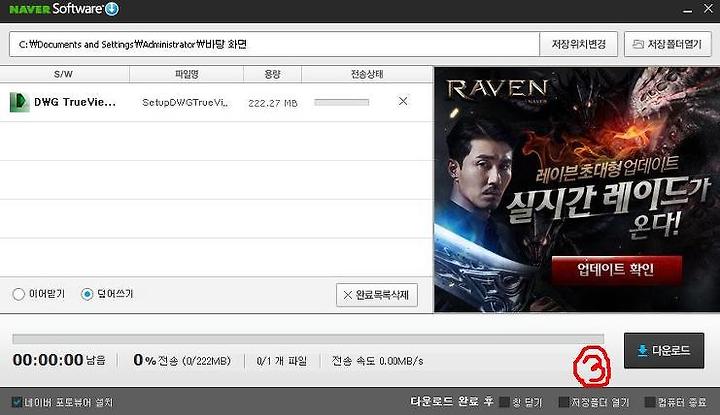Click the 파일명 column header
This screenshot has height=415, width=720.
point(186,74)
